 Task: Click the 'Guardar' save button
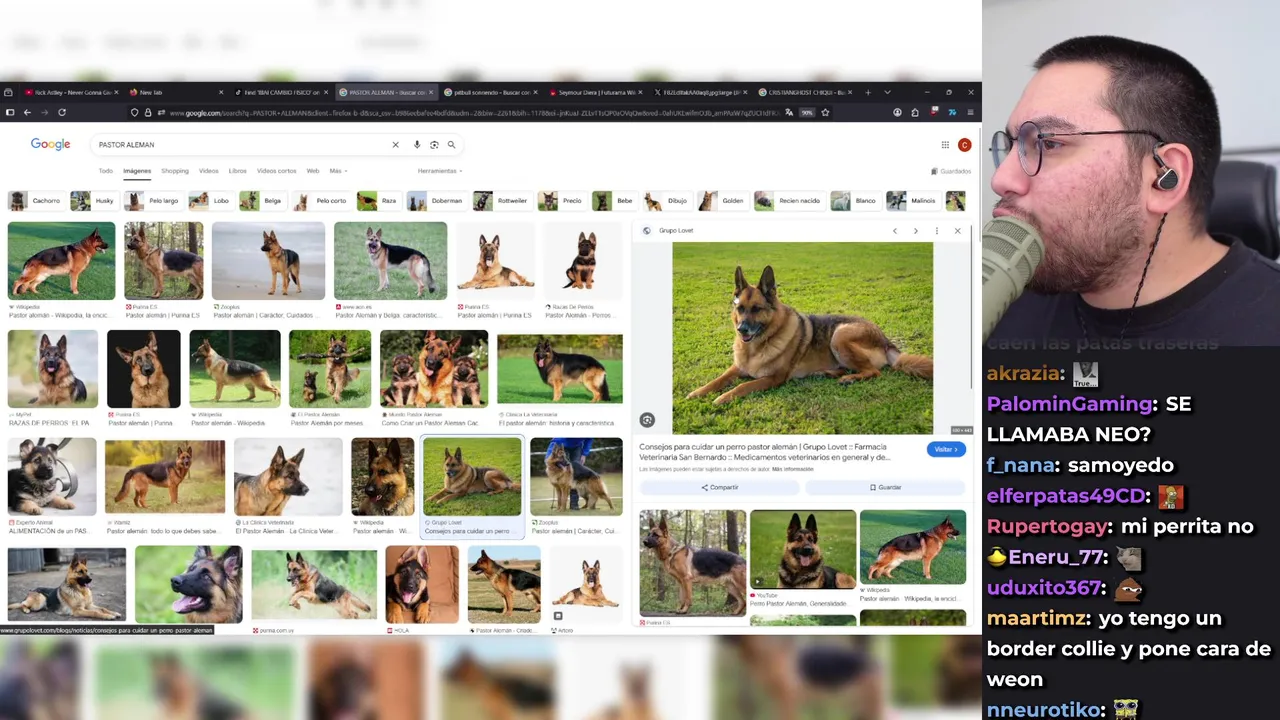(885, 488)
